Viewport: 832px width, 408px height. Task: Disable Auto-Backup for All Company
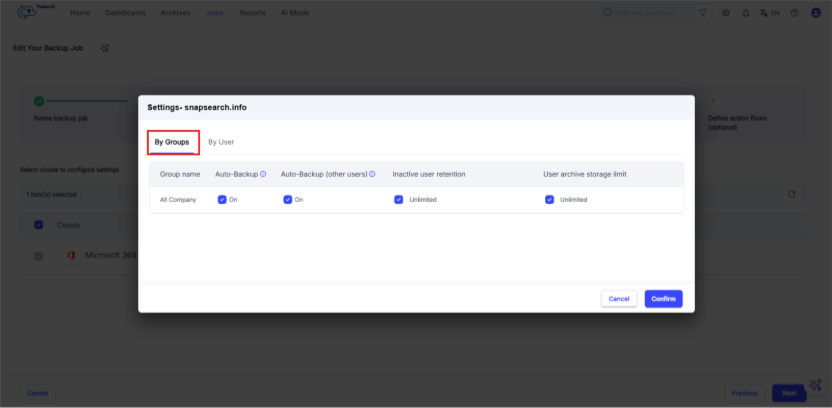[222, 199]
